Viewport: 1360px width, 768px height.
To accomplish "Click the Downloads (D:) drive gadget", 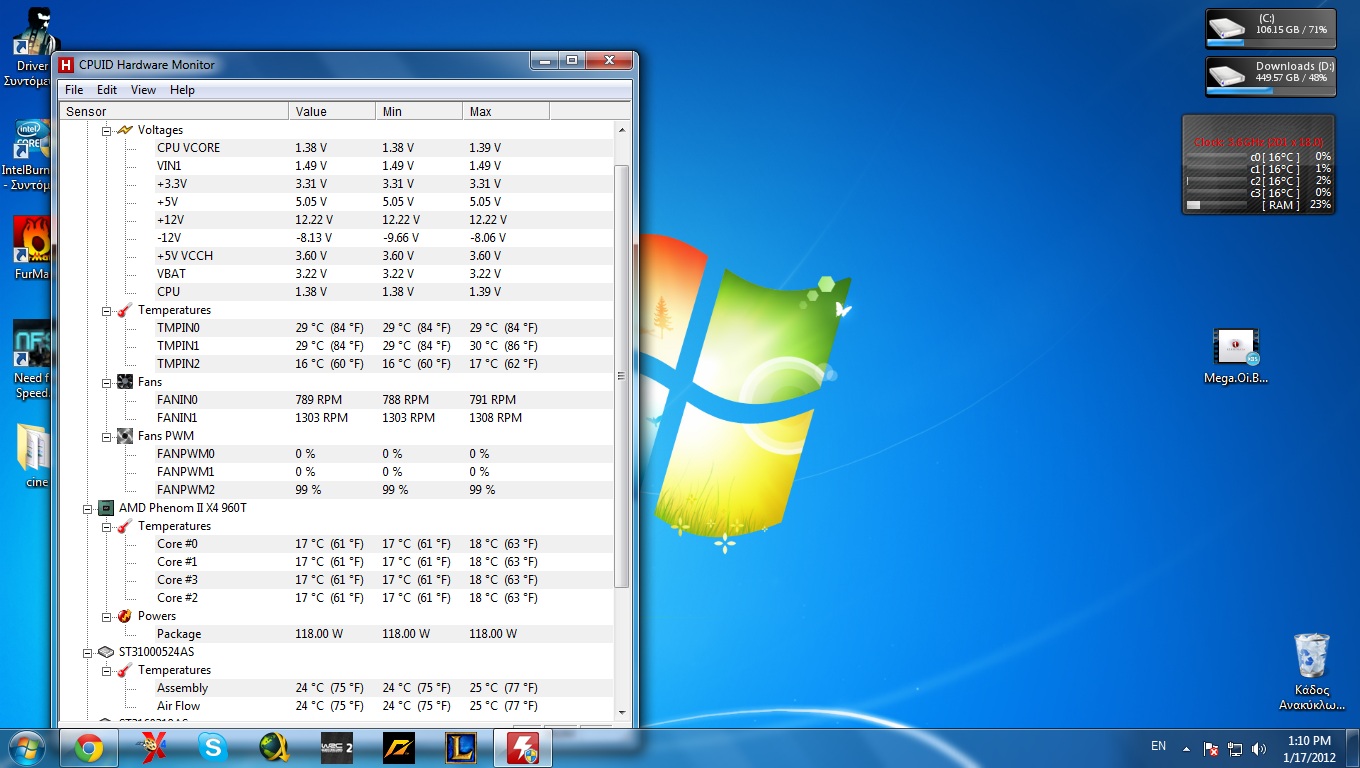I will (1271, 76).
